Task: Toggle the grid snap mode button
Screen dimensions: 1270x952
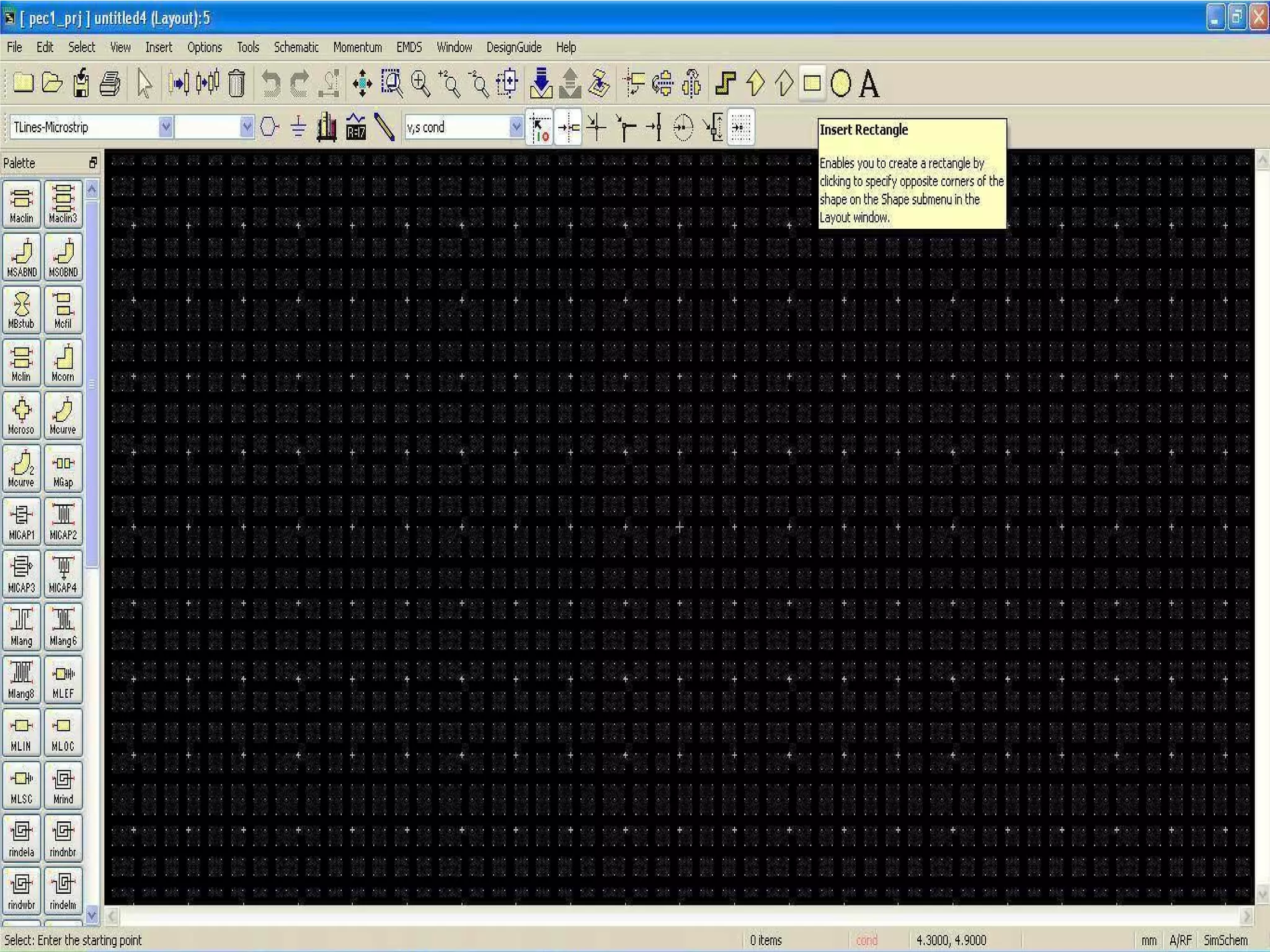Action: (x=740, y=127)
